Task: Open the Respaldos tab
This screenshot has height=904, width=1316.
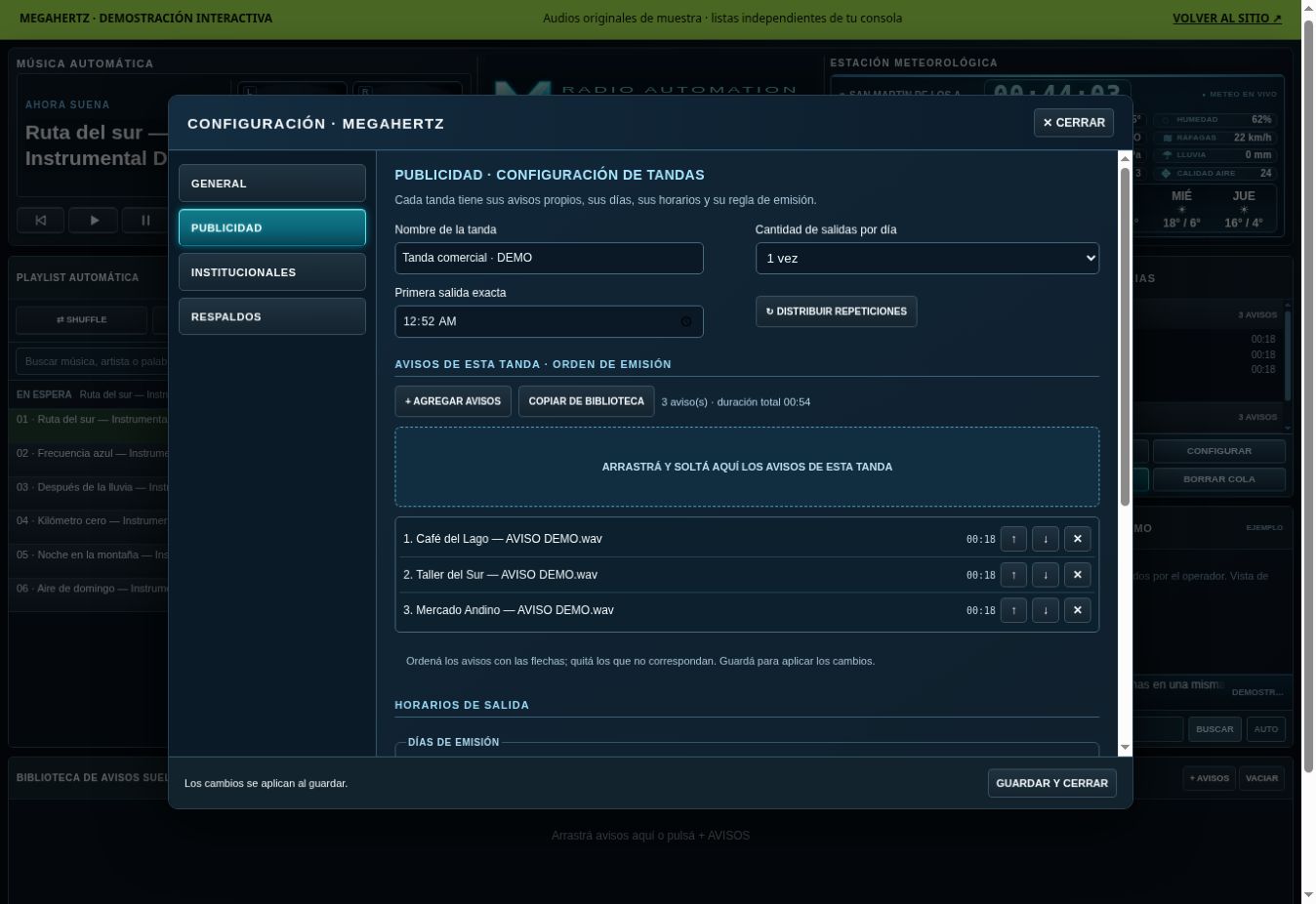Action: click(272, 316)
